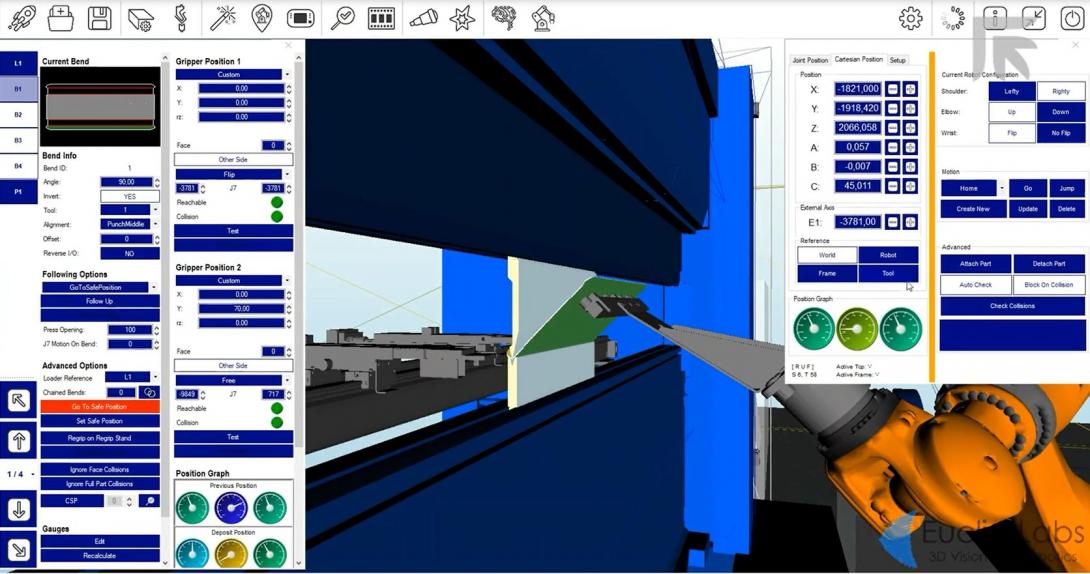Open the film strip icon
Image resolution: width=1090 pixels, height=574 pixels.
[381, 18]
